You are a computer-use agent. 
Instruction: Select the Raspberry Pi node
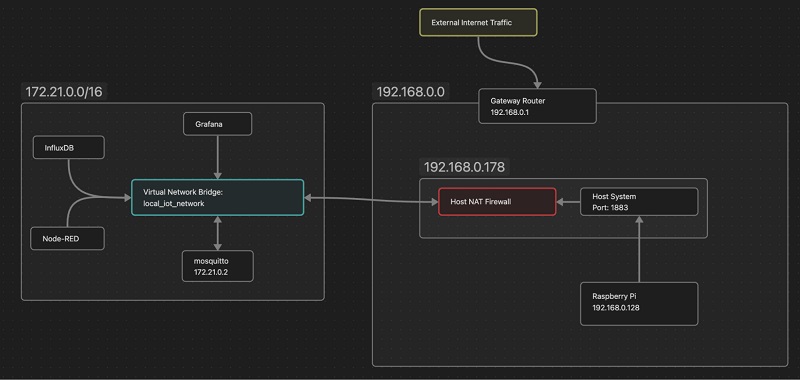click(639, 303)
